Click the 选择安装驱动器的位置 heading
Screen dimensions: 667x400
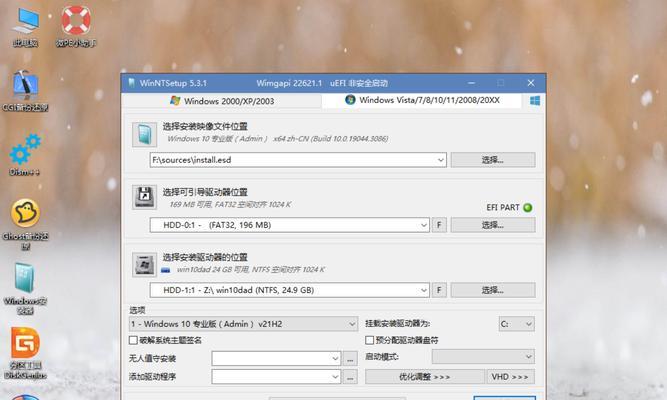point(205,257)
